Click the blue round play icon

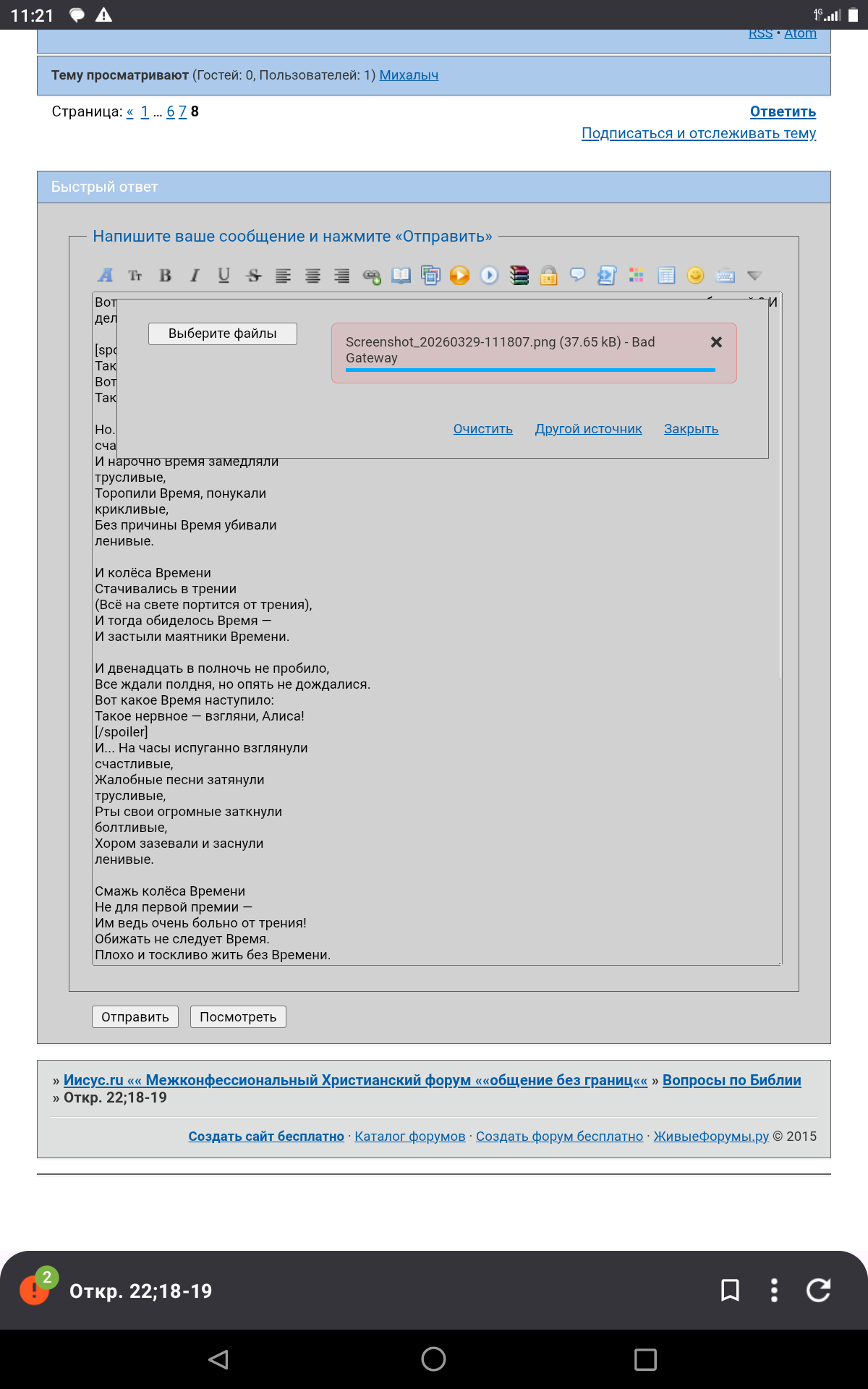click(x=490, y=276)
